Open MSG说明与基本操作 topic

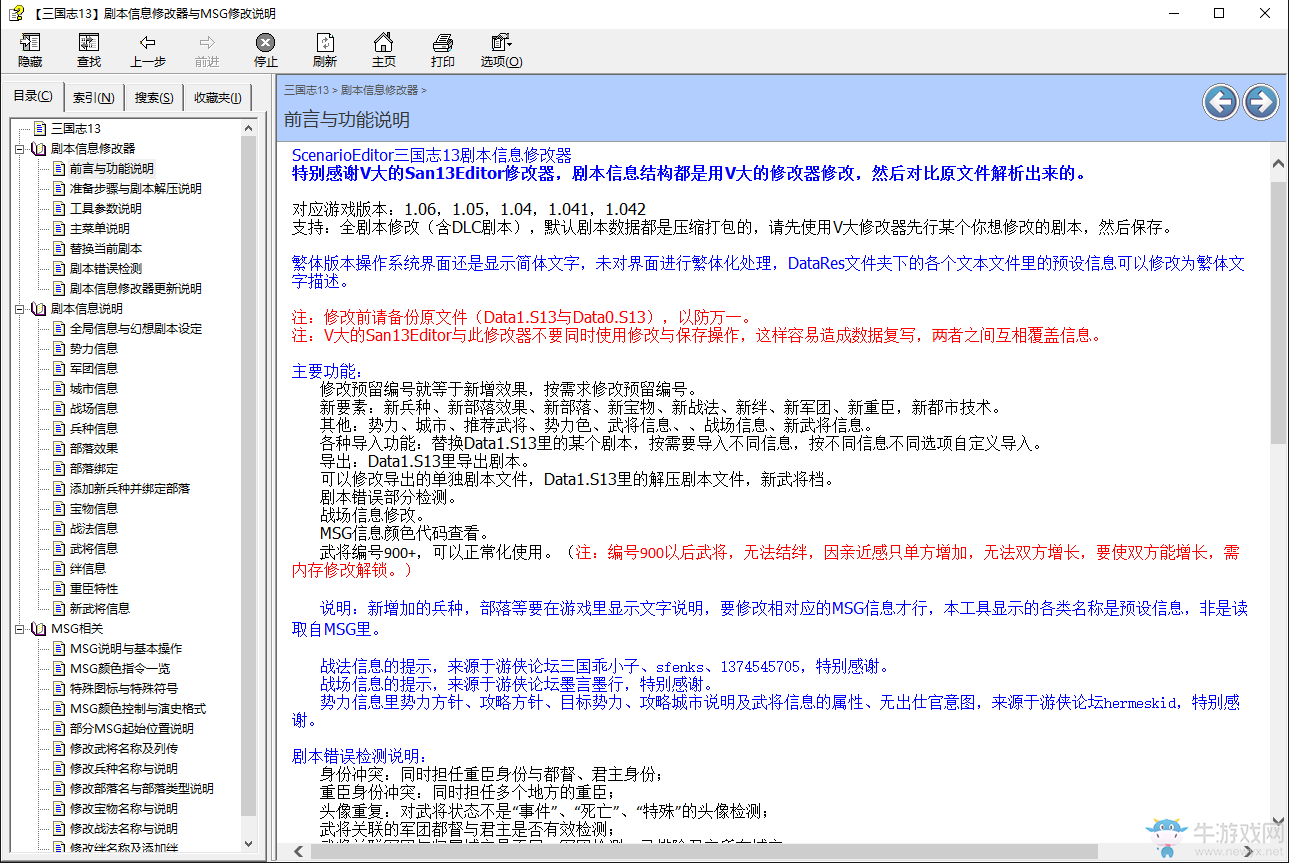click(x=125, y=648)
